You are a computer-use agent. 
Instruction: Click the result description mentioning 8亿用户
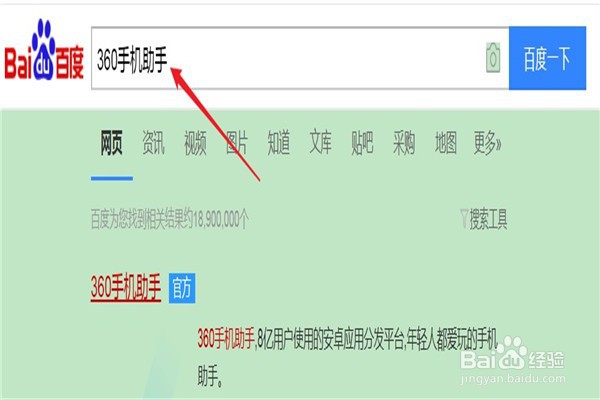347,357
